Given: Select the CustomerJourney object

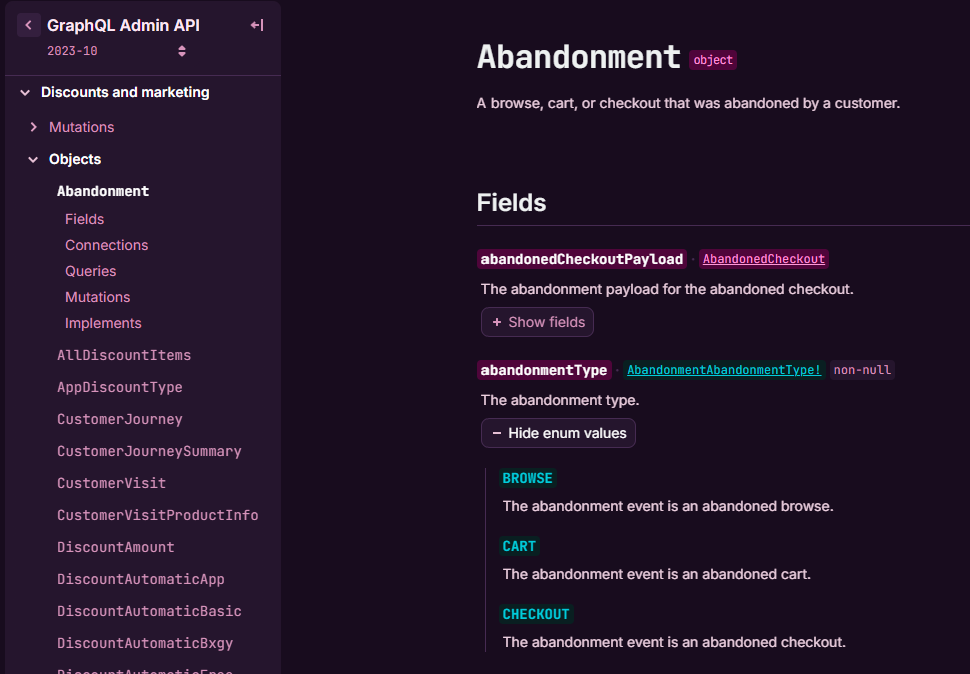Looking at the screenshot, I should [120, 419].
